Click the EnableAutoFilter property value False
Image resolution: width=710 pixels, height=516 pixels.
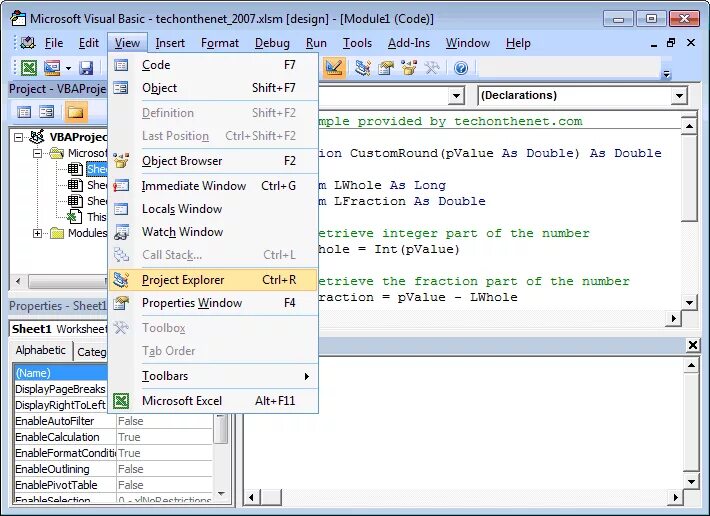[x=164, y=421]
